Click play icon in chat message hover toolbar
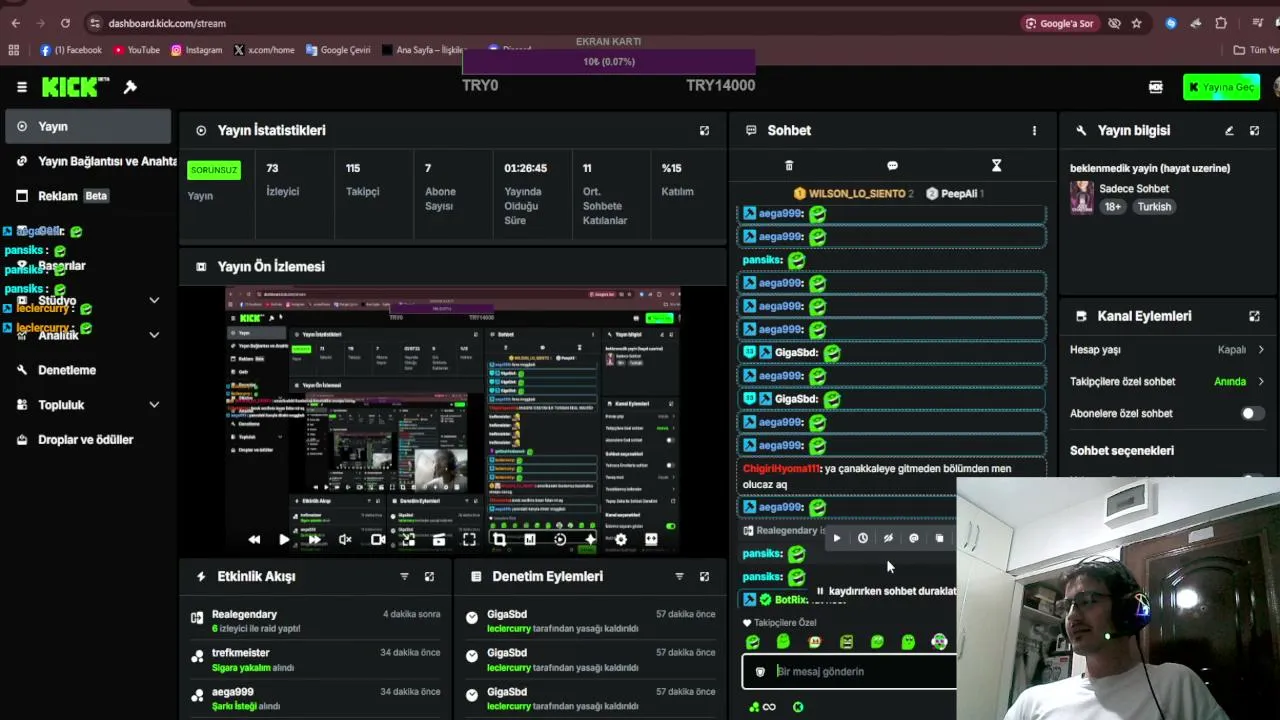The image size is (1280, 720). point(837,538)
